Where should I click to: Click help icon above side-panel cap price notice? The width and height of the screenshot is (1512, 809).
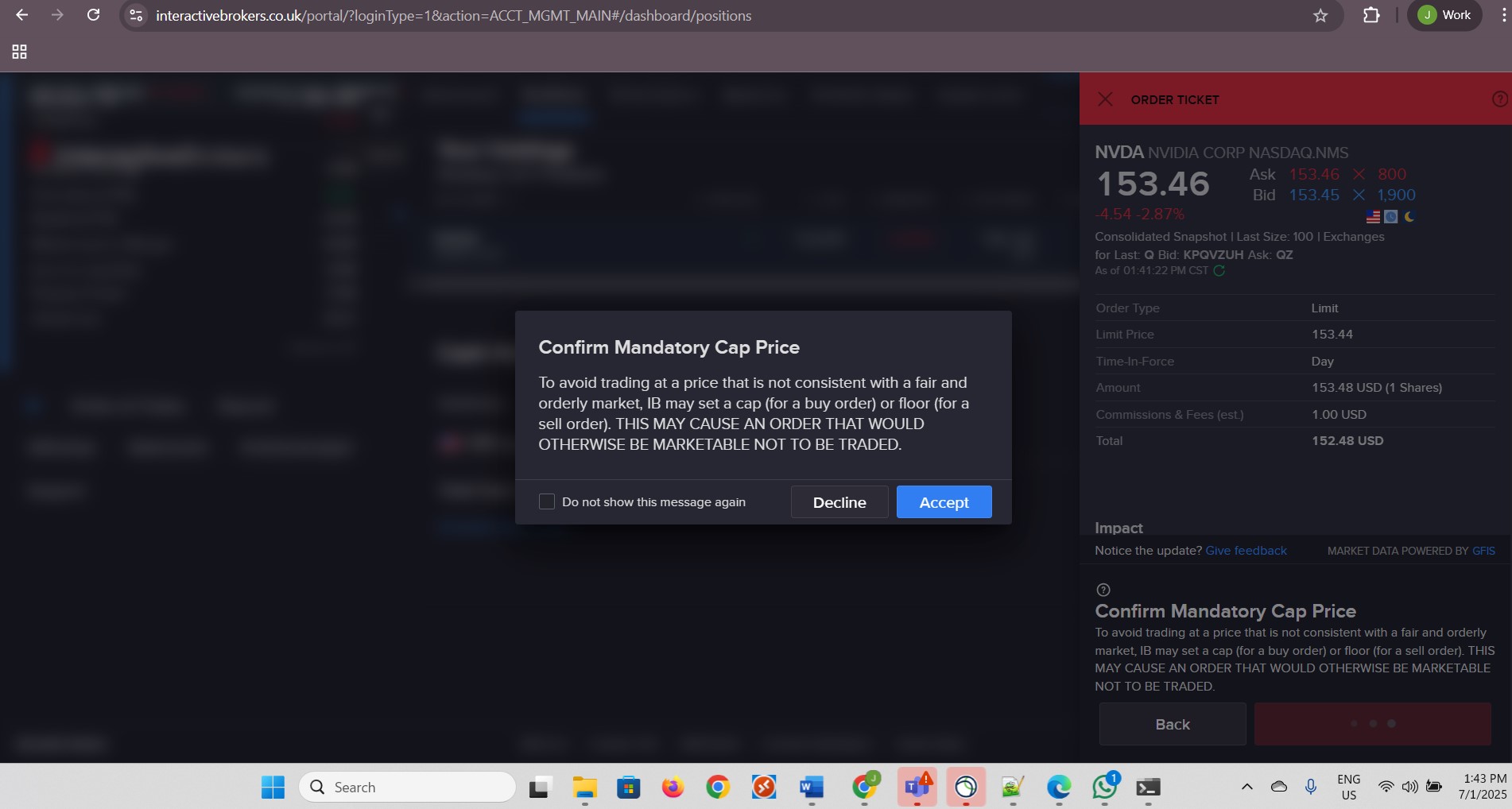click(x=1103, y=590)
